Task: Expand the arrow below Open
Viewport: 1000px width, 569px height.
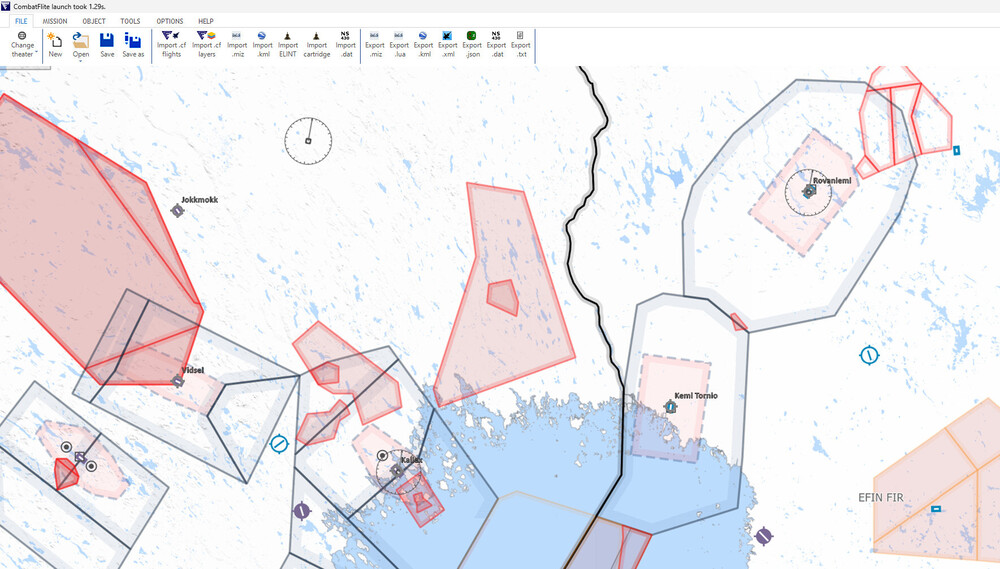Action: click(x=80, y=61)
